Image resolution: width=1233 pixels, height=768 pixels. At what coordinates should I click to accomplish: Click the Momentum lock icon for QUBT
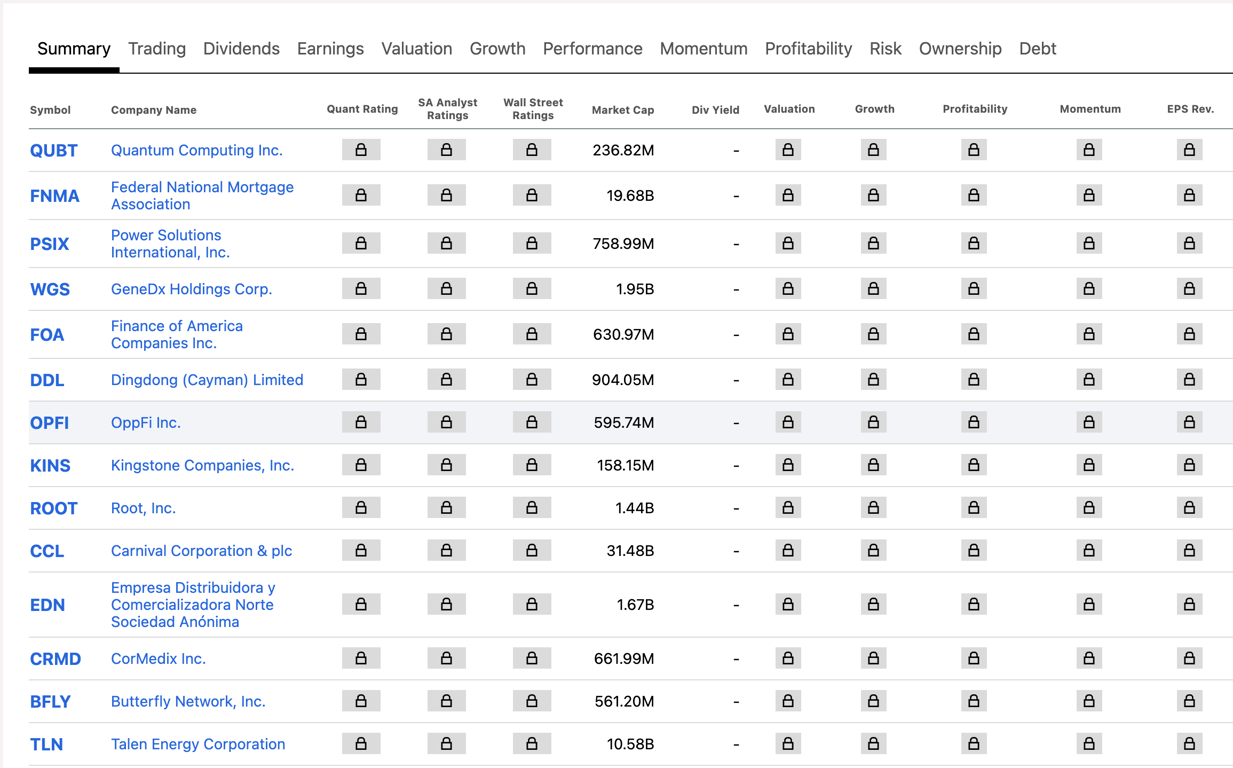1089,150
